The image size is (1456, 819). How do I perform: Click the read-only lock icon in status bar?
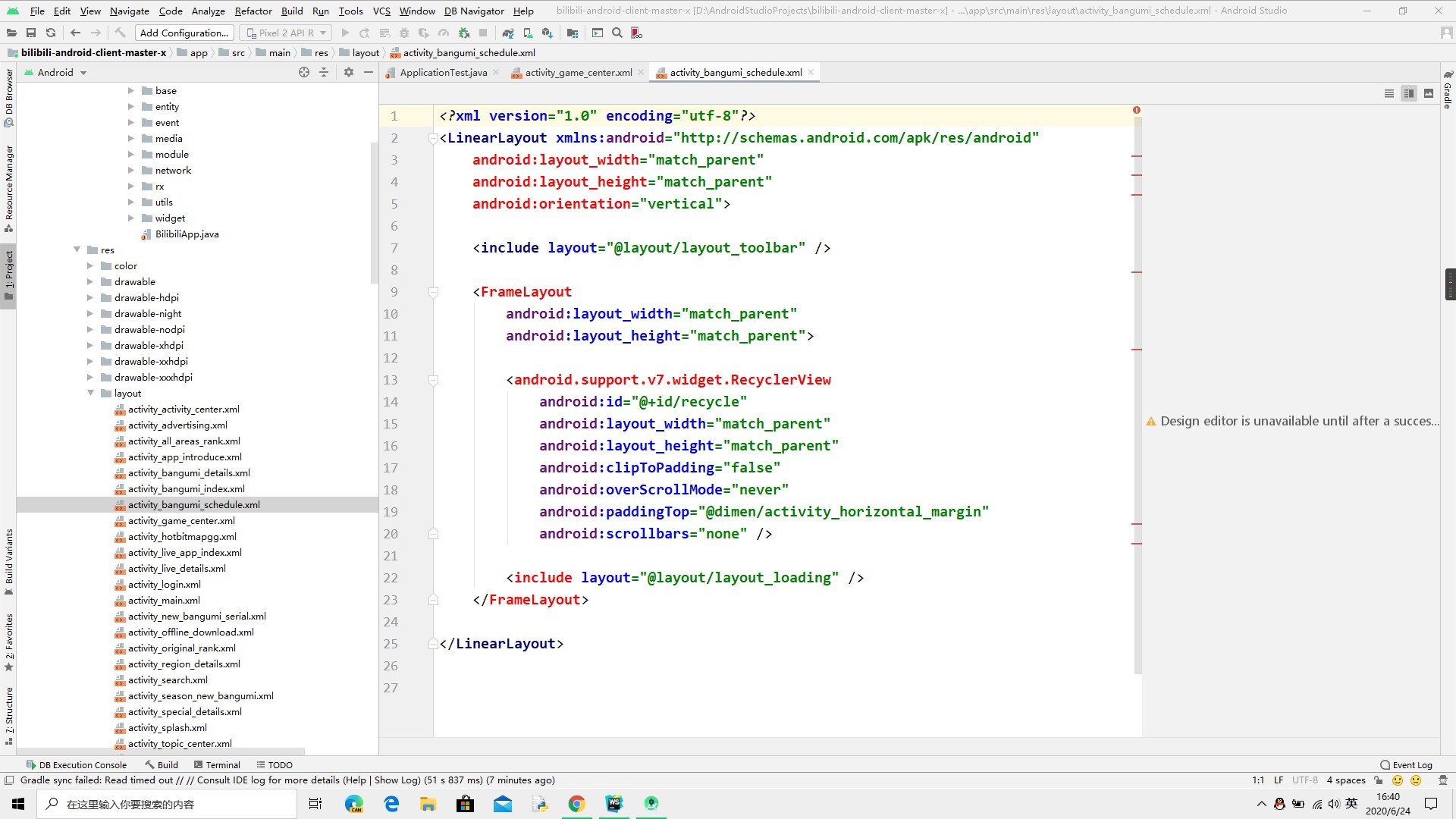pos(1379,780)
